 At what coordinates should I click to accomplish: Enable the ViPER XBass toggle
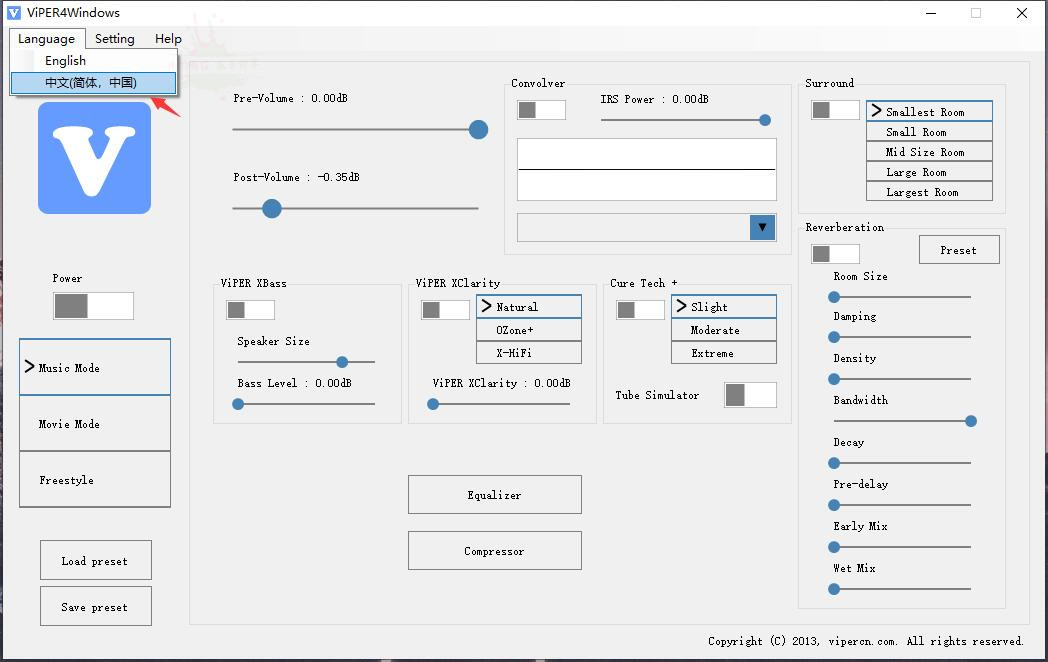click(x=250, y=310)
